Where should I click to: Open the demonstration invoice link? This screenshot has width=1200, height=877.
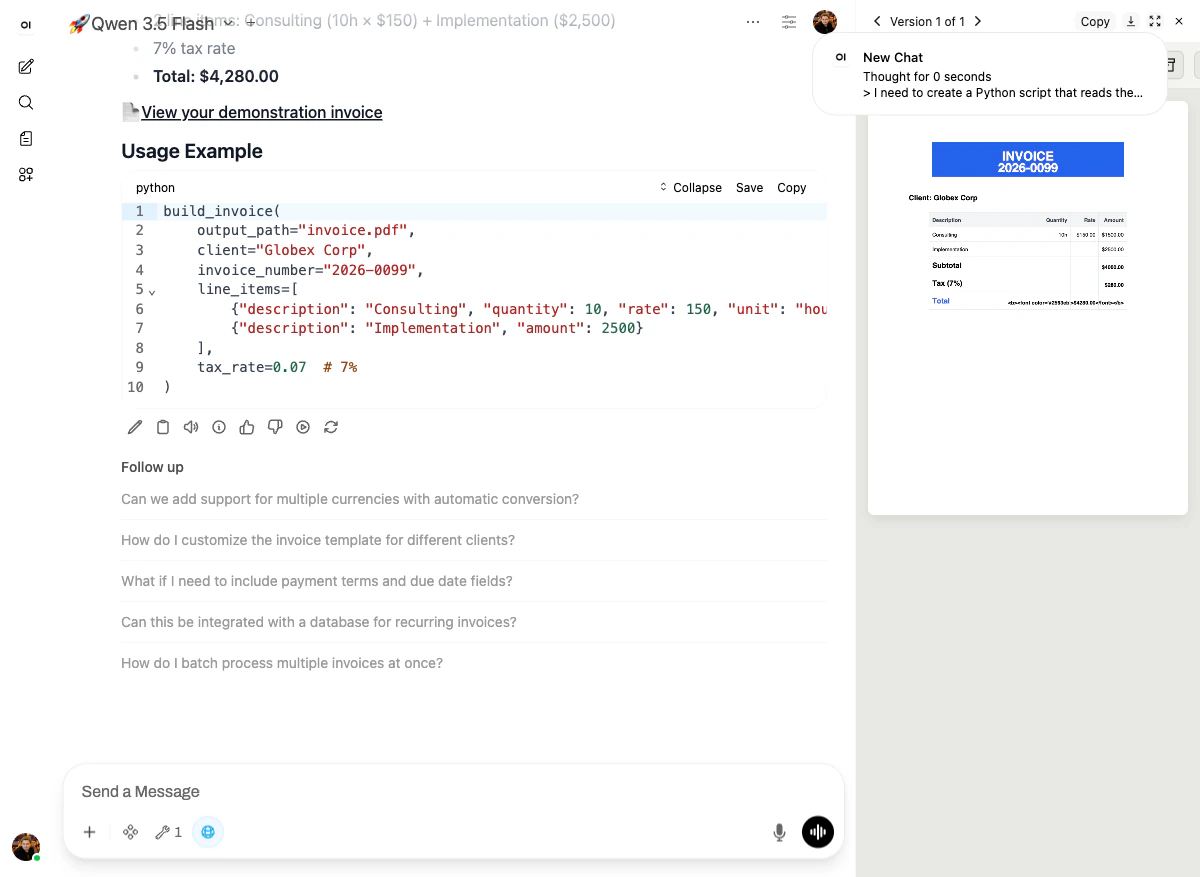click(262, 112)
